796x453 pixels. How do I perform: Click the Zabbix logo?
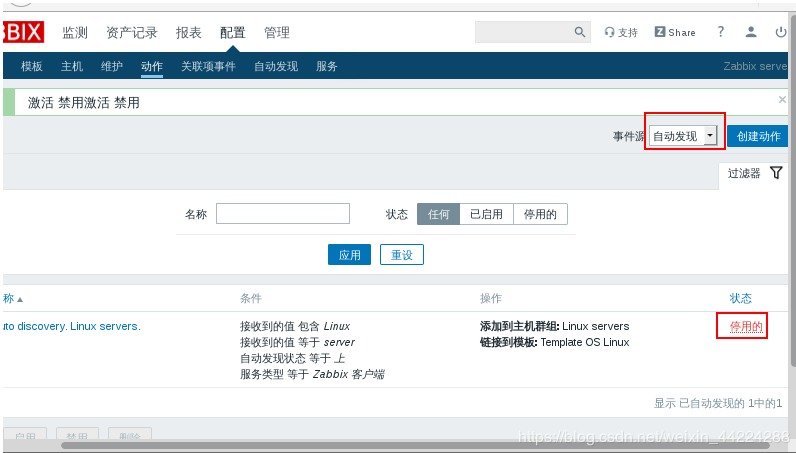pyautogui.click(x=23, y=32)
